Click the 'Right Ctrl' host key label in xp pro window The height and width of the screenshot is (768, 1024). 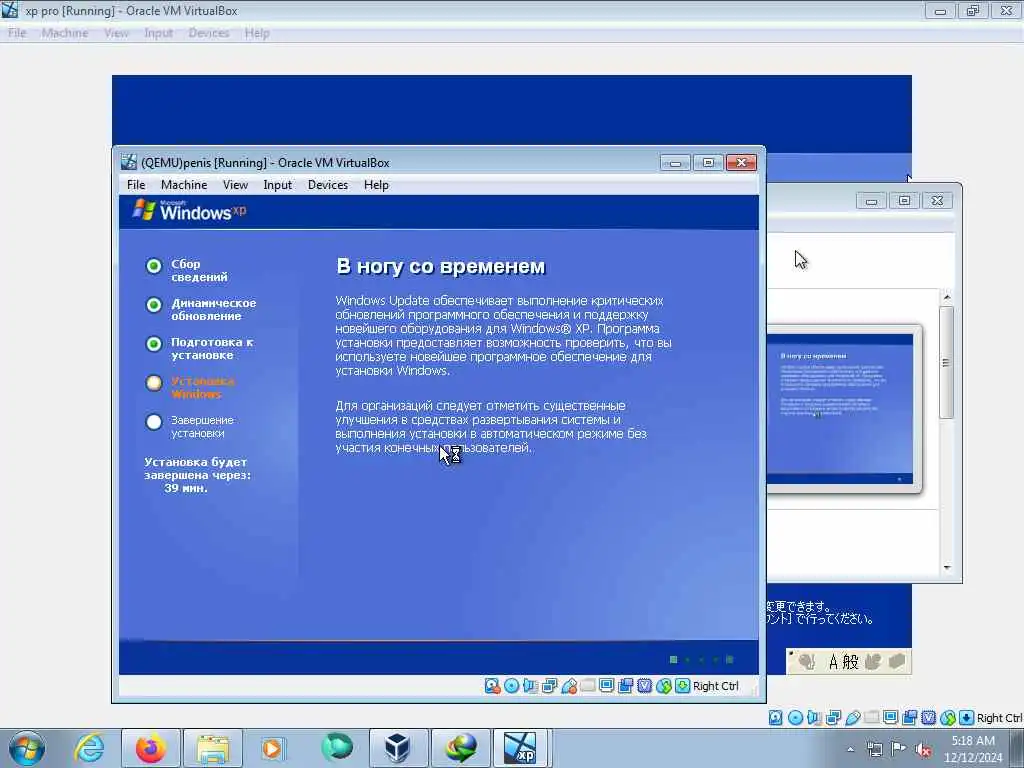(999, 718)
